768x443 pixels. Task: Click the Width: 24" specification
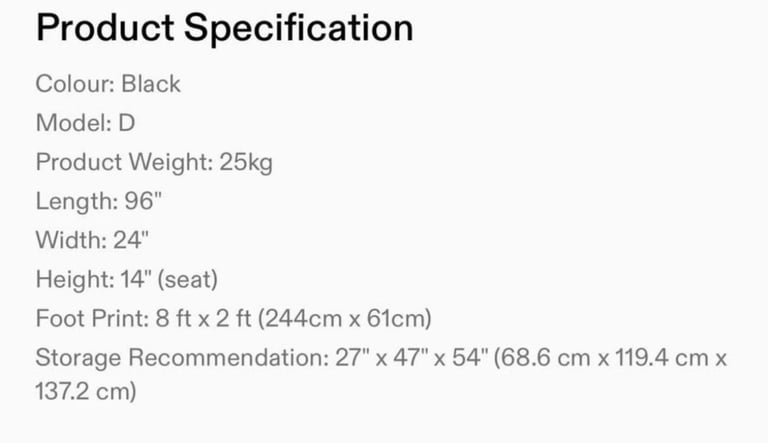92,240
